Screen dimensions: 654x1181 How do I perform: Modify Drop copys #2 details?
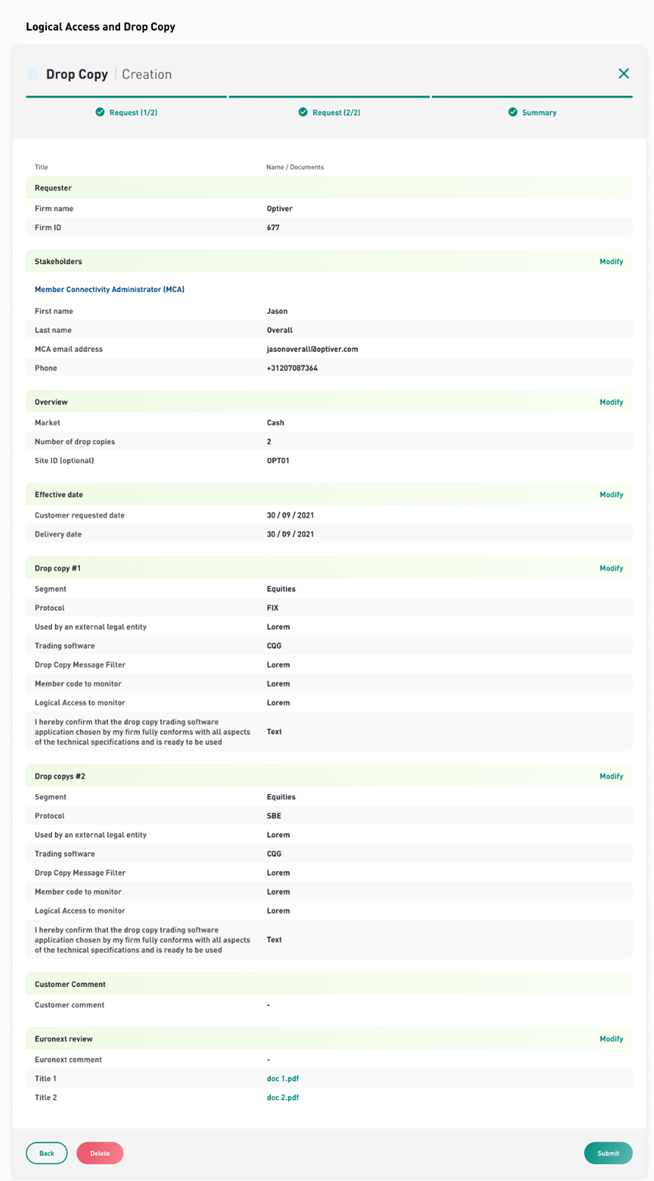click(x=611, y=777)
